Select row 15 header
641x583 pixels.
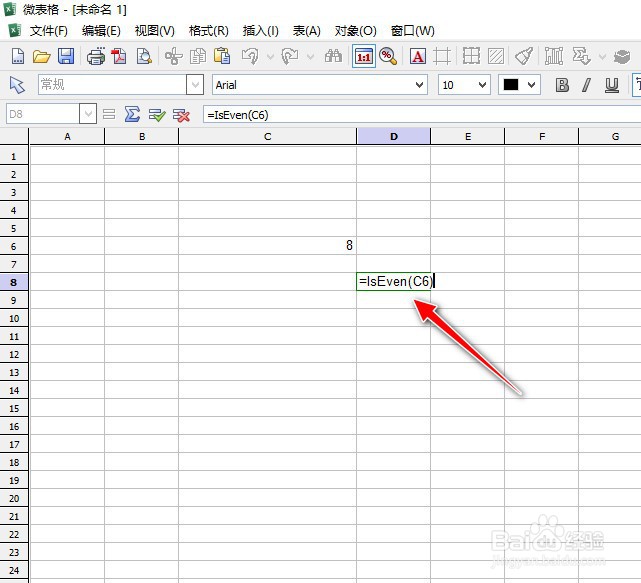tap(14, 408)
